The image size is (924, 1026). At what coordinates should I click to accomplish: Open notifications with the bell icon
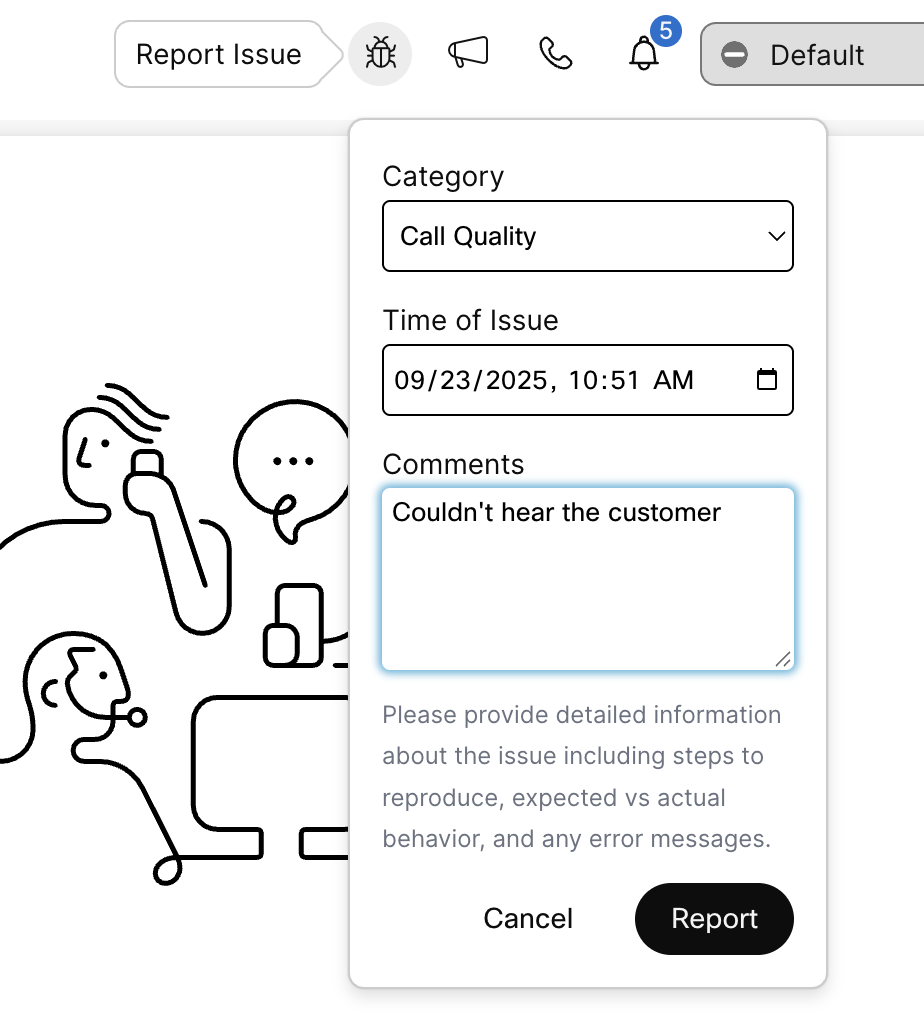point(644,55)
